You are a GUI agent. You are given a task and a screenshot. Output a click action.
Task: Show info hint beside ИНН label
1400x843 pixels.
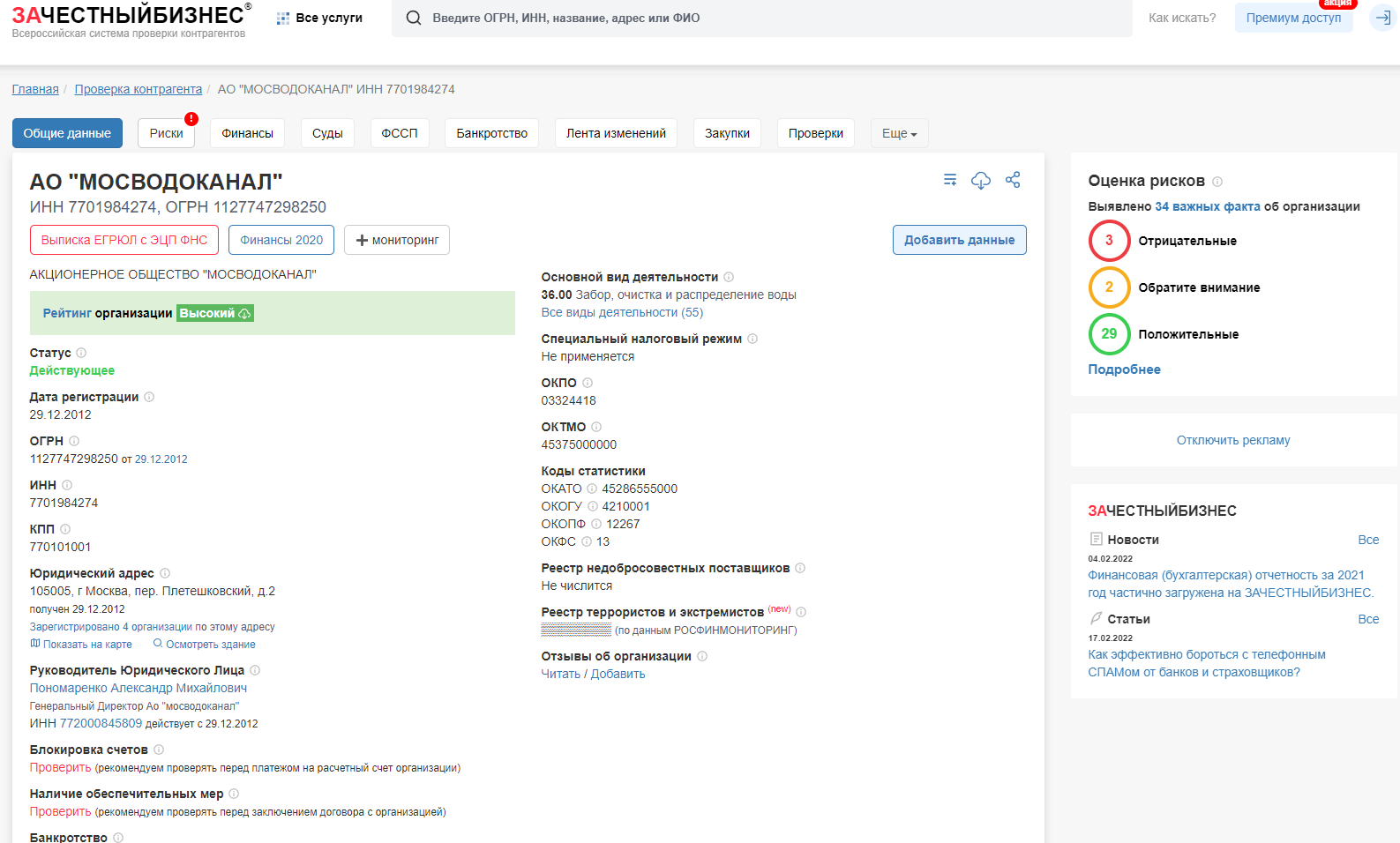point(67,485)
